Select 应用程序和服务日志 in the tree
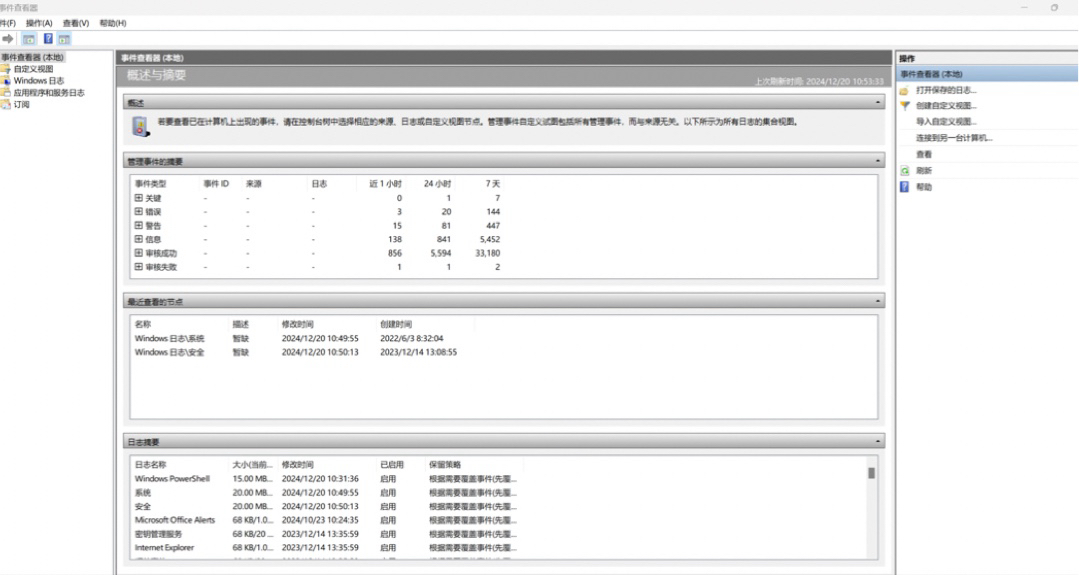The height and width of the screenshot is (575, 1079). [x=49, y=93]
